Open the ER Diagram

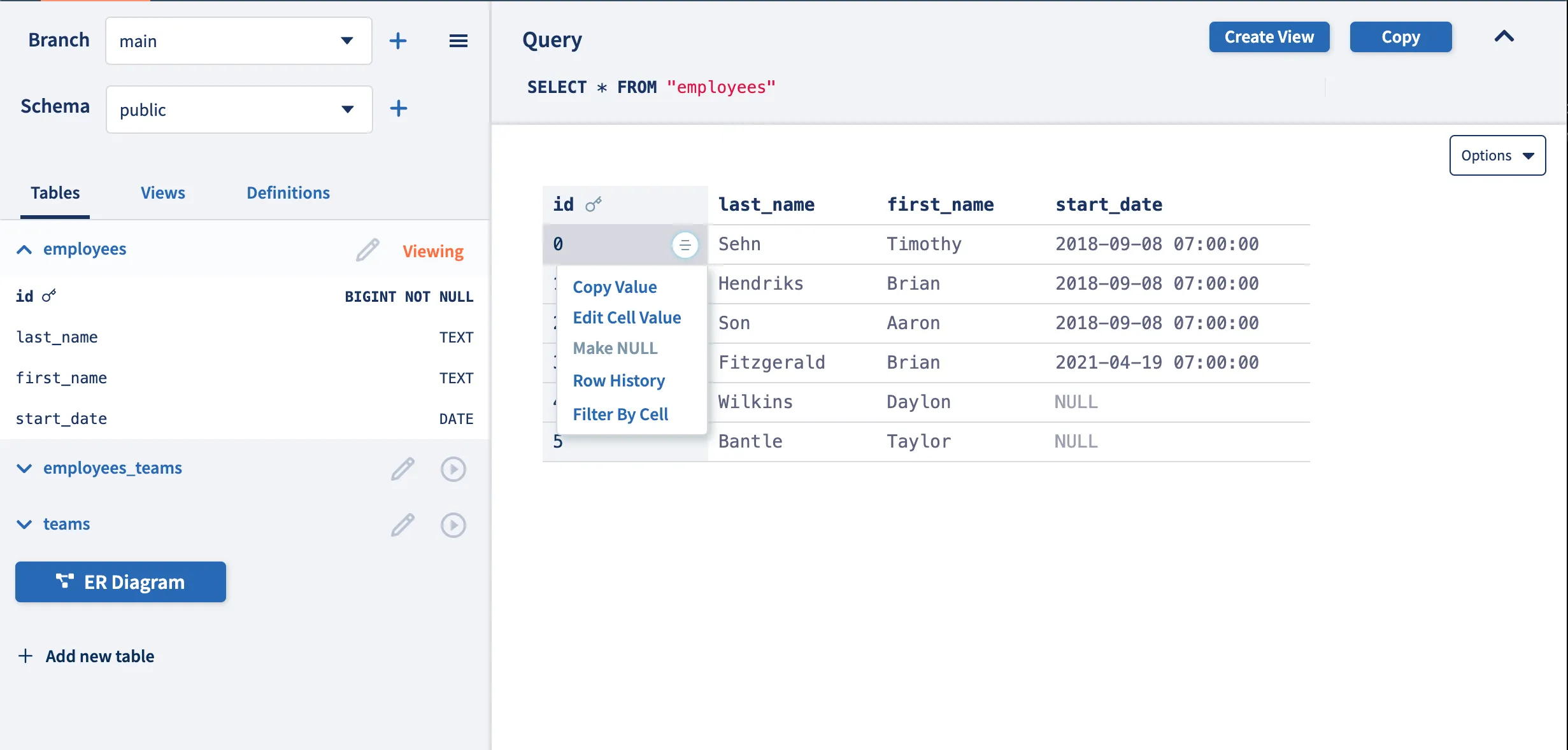click(x=120, y=582)
